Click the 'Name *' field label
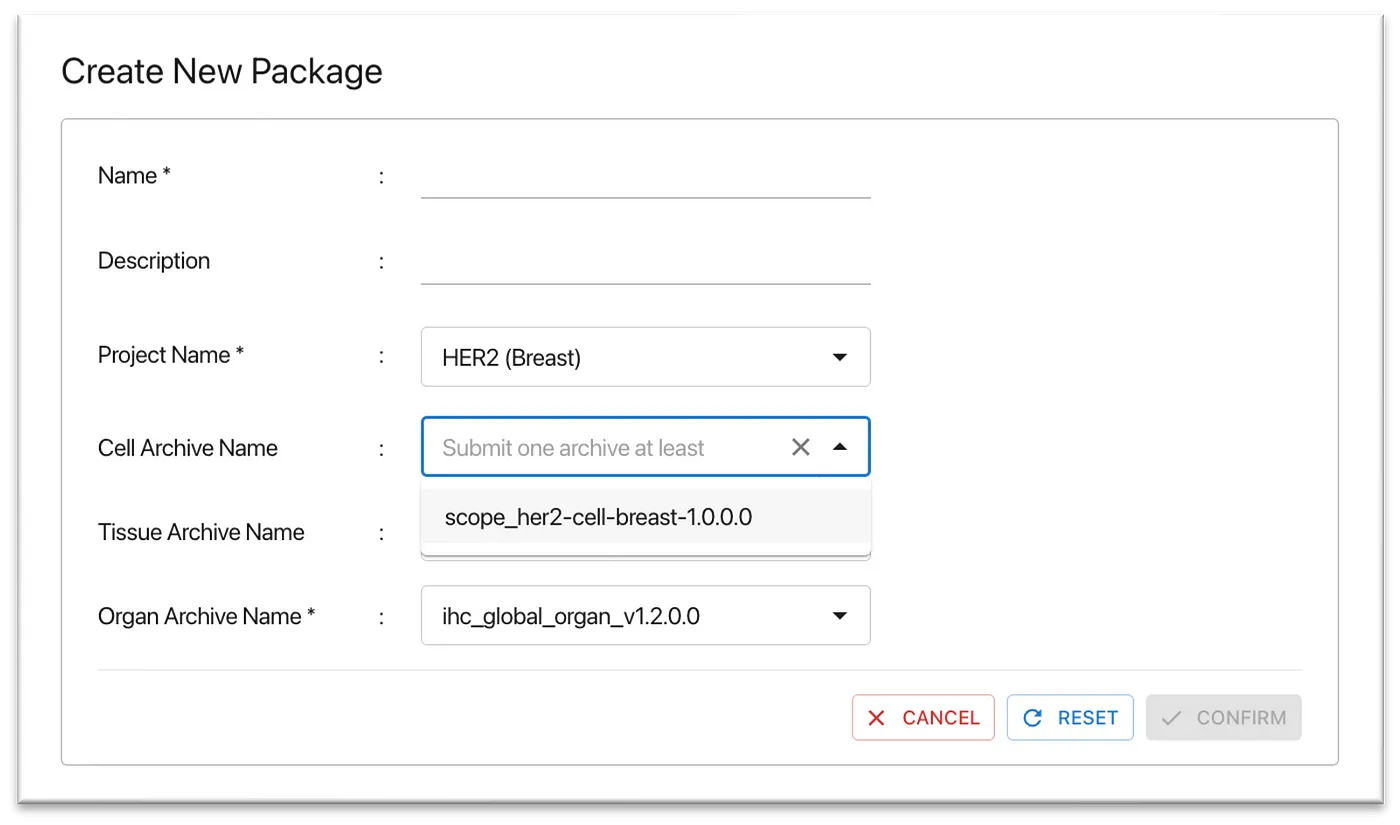This screenshot has height=825, width=1400. click(x=134, y=176)
